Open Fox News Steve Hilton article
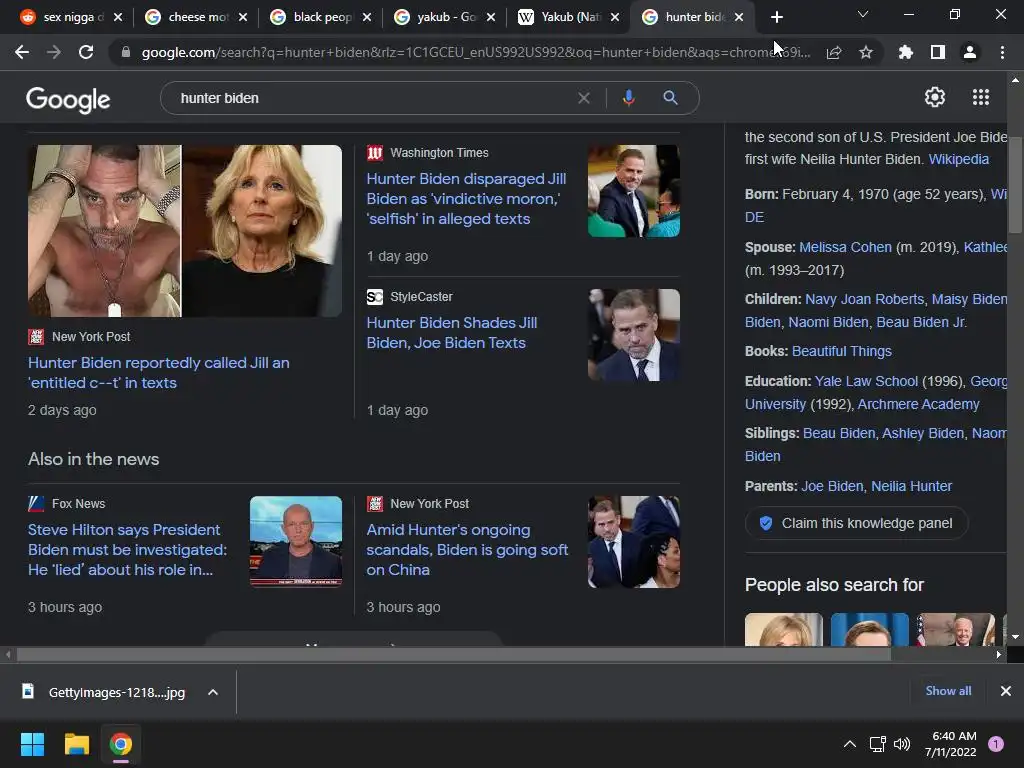This screenshot has height=768, width=1024. pyautogui.click(x=127, y=549)
